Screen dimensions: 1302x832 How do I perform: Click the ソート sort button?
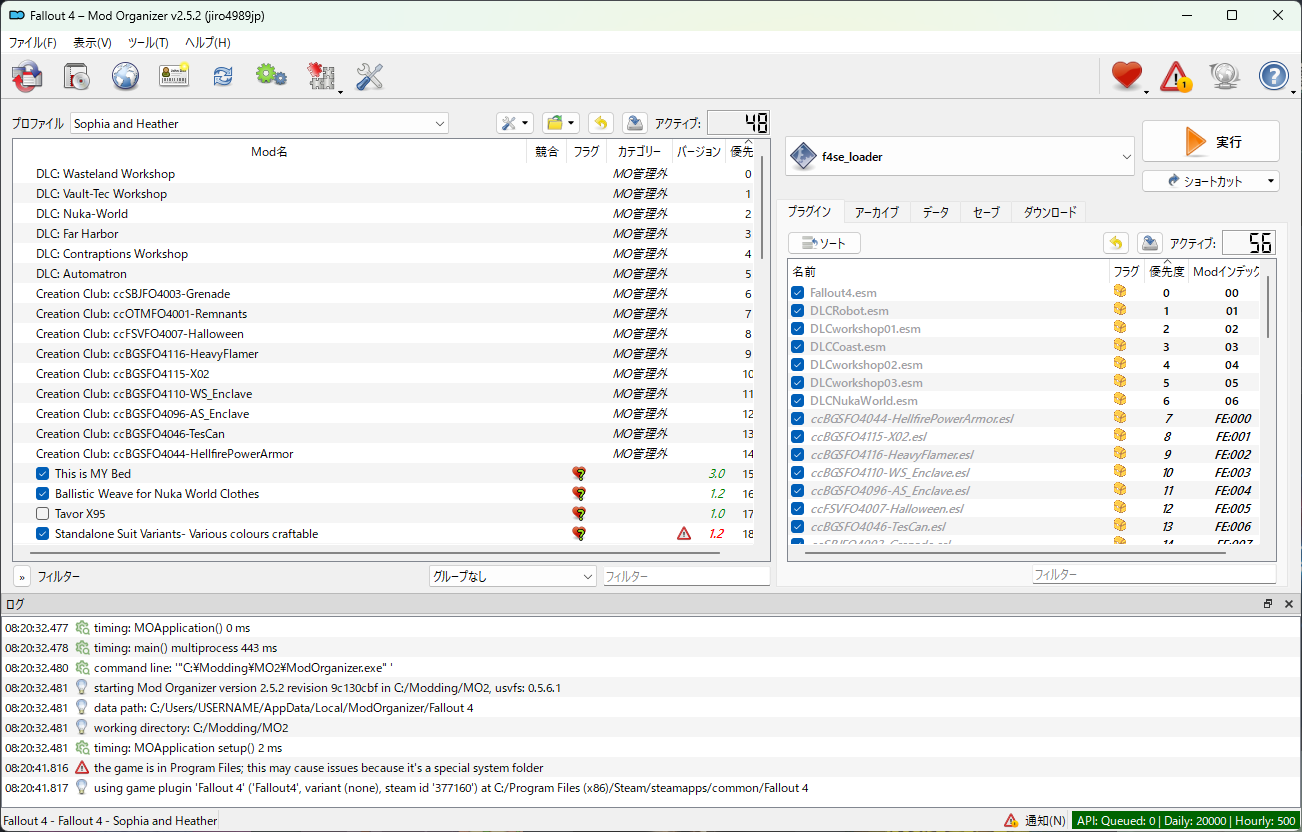pyautogui.click(x=824, y=243)
